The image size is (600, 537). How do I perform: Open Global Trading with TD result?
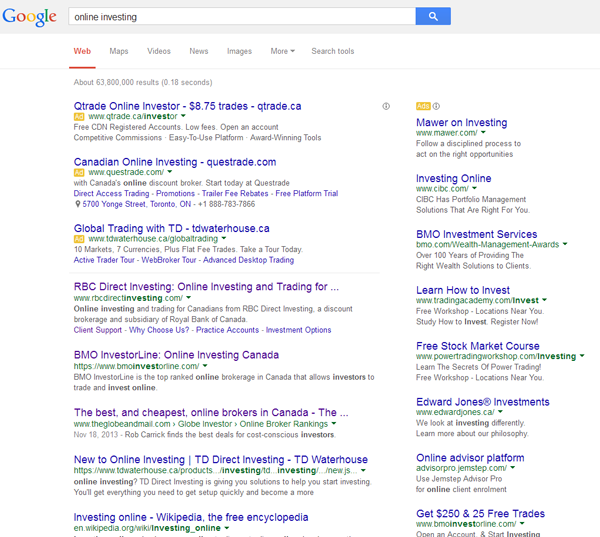point(171,229)
